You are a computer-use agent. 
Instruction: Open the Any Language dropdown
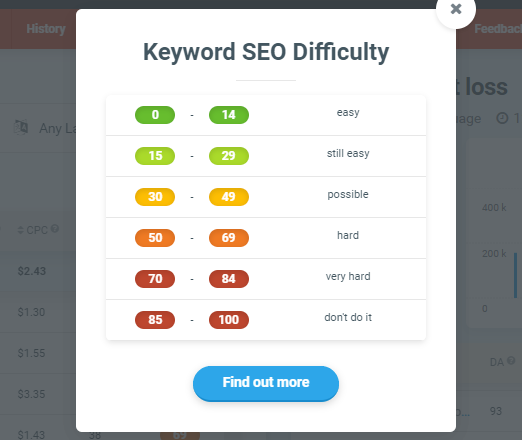click(x=57, y=128)
